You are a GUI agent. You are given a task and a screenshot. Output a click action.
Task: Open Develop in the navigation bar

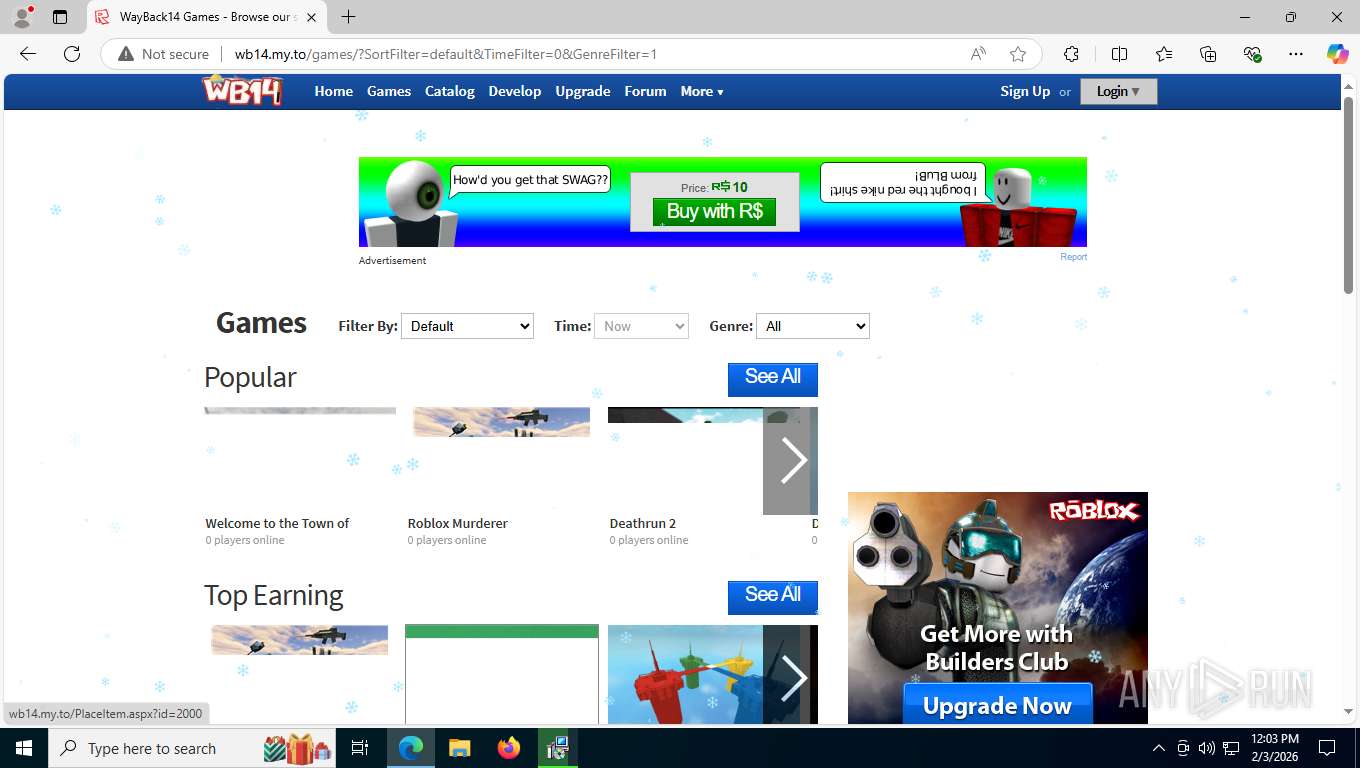click(x=515, y=91)
